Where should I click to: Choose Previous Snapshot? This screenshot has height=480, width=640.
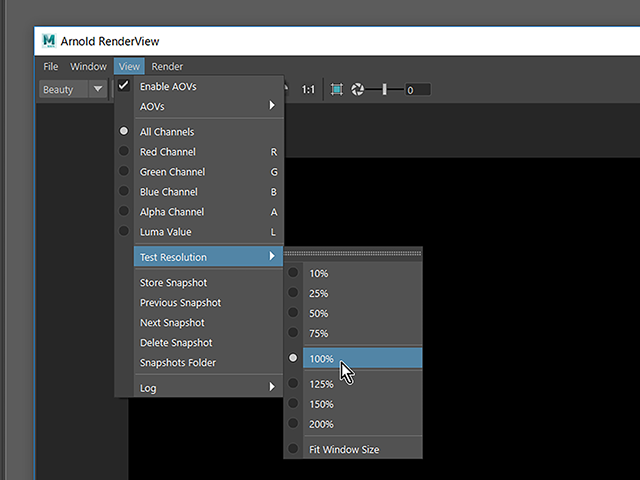click(x=199, y=302)
